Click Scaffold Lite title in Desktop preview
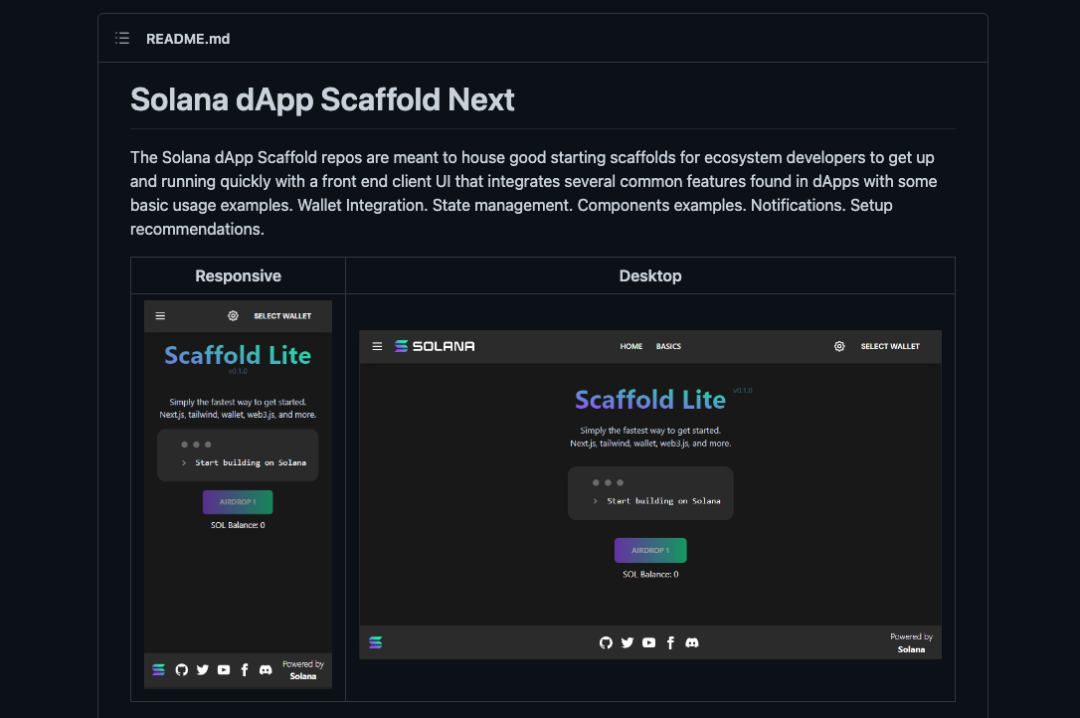 pos(650,400)
